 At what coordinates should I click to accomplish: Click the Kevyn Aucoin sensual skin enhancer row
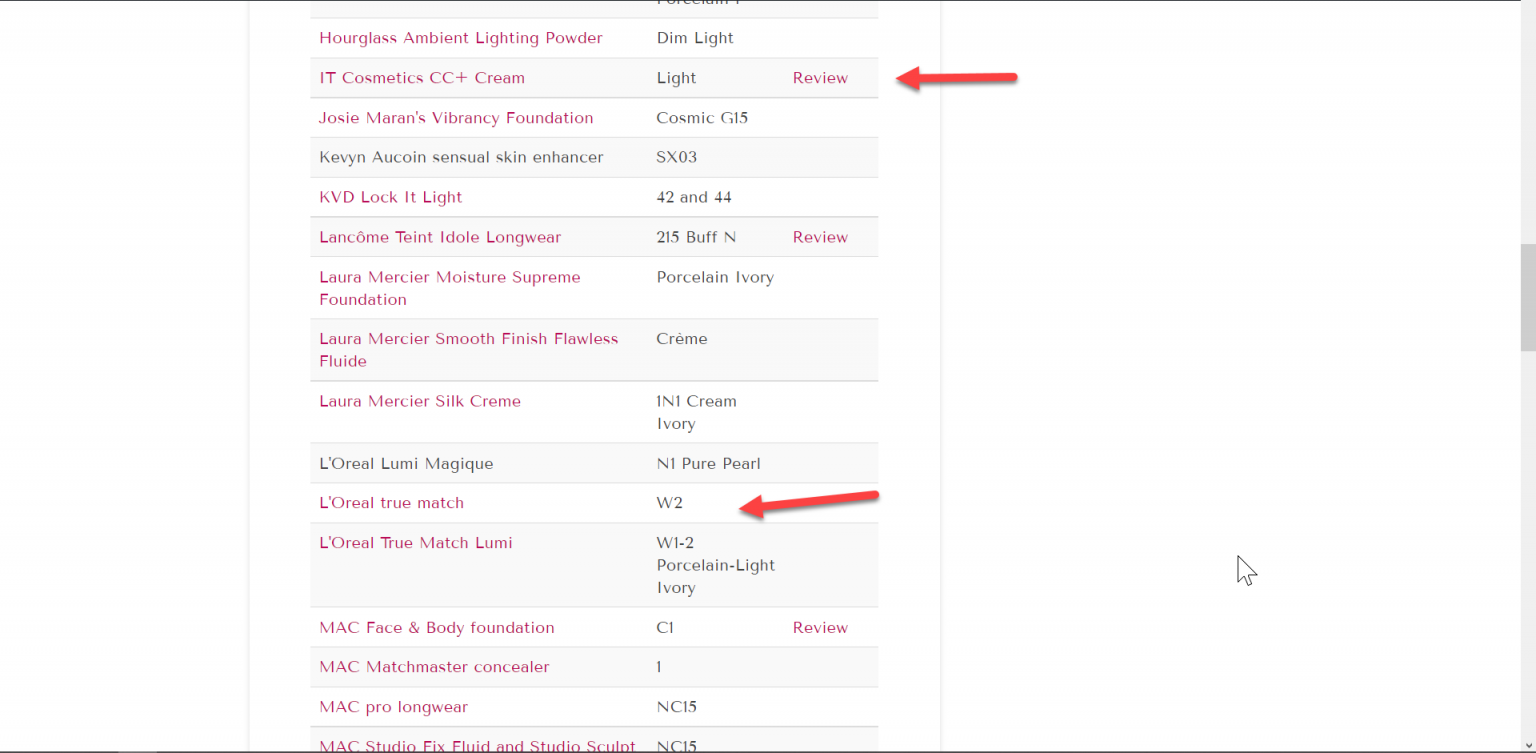click(x=460, y=157)
